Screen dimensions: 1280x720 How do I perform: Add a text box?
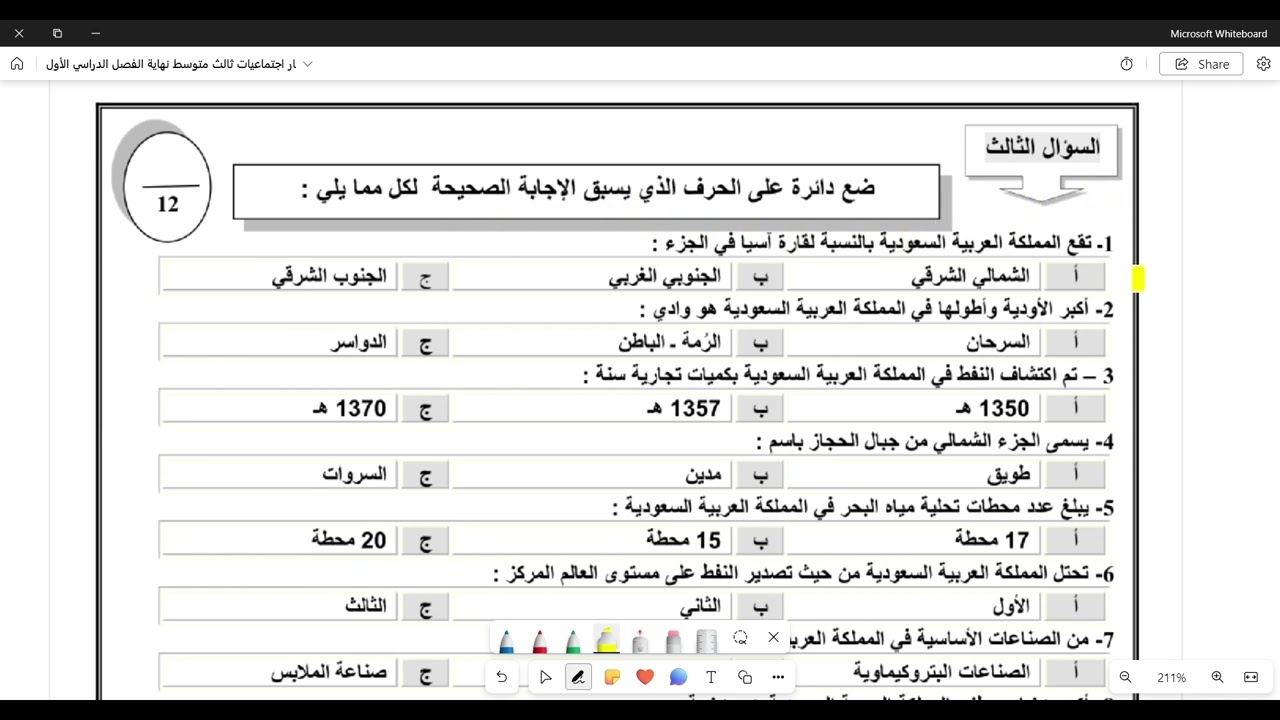[711, 677]
